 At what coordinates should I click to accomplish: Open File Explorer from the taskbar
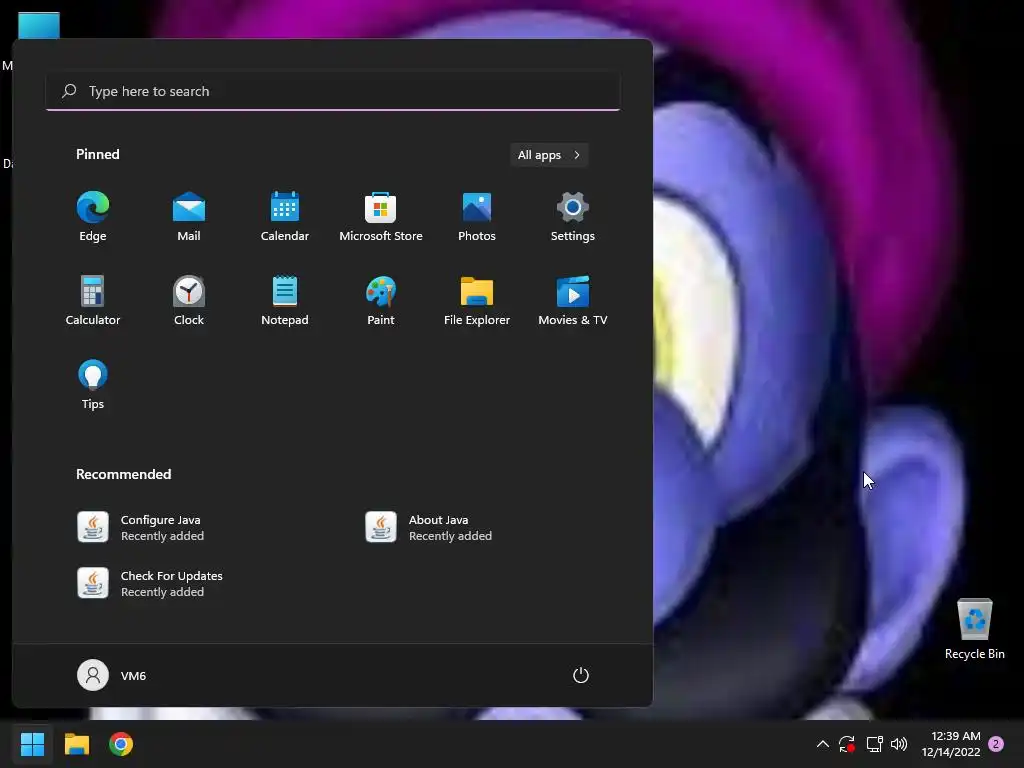coord(76,744)
